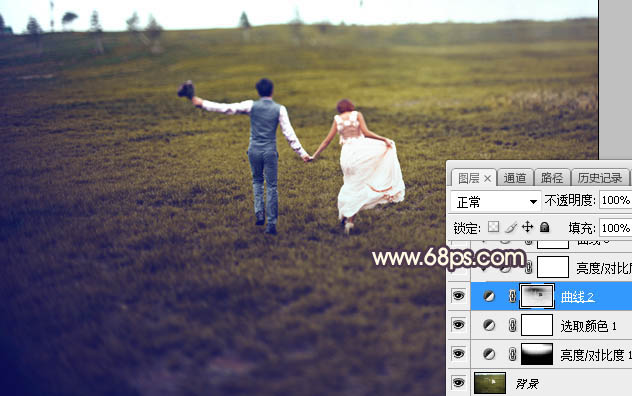
Task: Click the 填充 fill value field
Action: [x=615, y=228]
